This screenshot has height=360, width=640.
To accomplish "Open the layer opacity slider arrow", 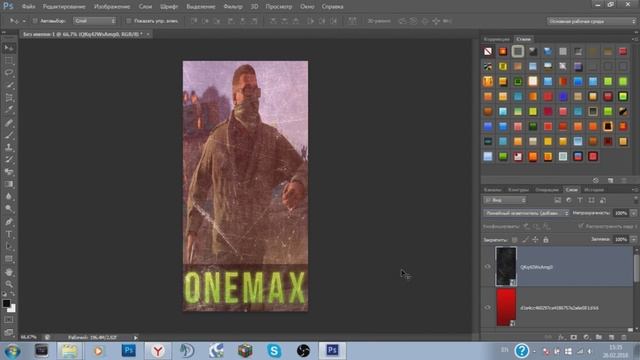I will click(x=633, y=213).
